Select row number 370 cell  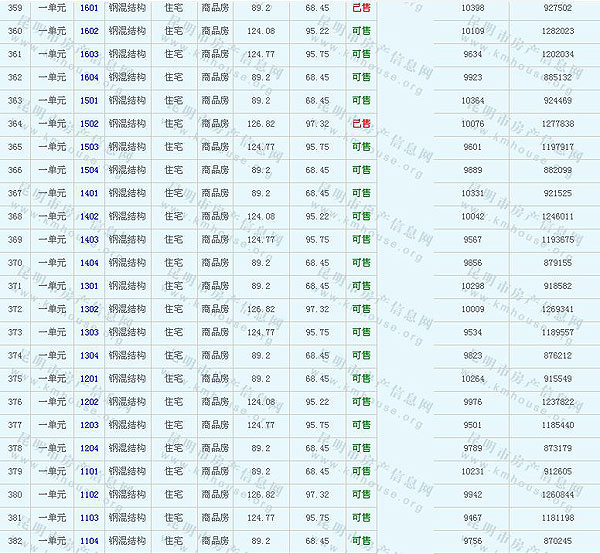pyautogui.click(x=14, y=263)
